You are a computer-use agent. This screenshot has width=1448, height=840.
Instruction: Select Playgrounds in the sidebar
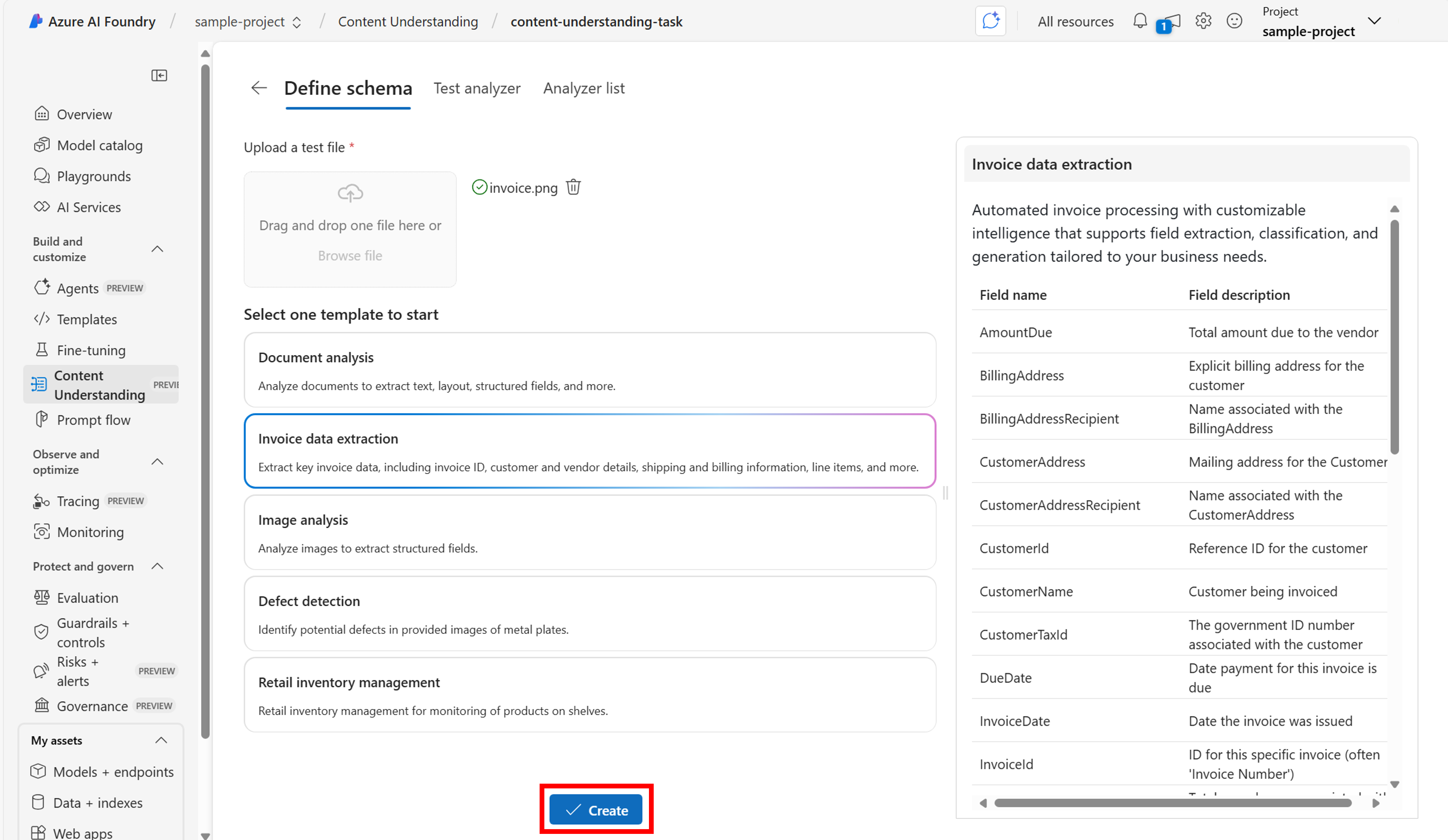pyautogui.click(x=94, y=176)
